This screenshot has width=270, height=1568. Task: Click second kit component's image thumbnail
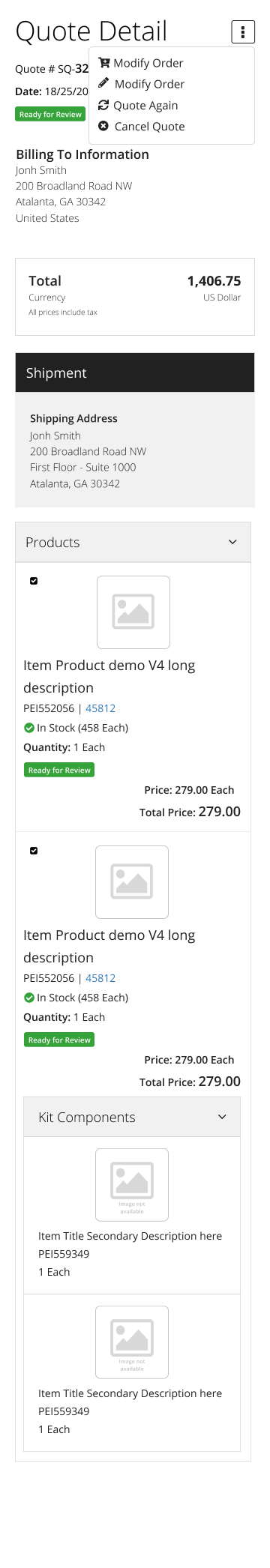click(x=132, y=1342)
